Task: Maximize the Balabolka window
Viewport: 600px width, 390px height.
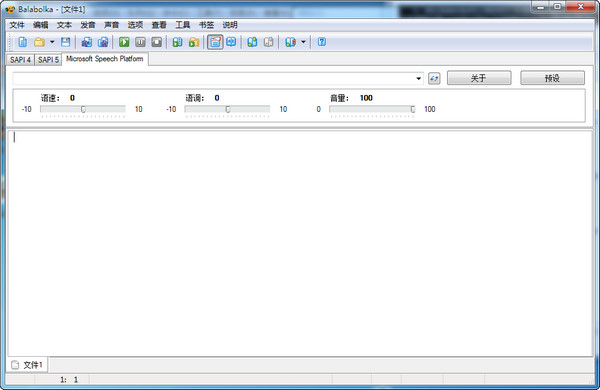Action: (557, 7)
